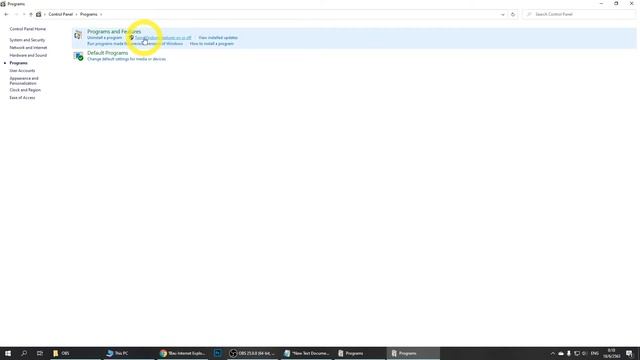Click Run programs made for previous versions link
The width and height of the screenshot is (640, 360).
[x=135, y=43]
